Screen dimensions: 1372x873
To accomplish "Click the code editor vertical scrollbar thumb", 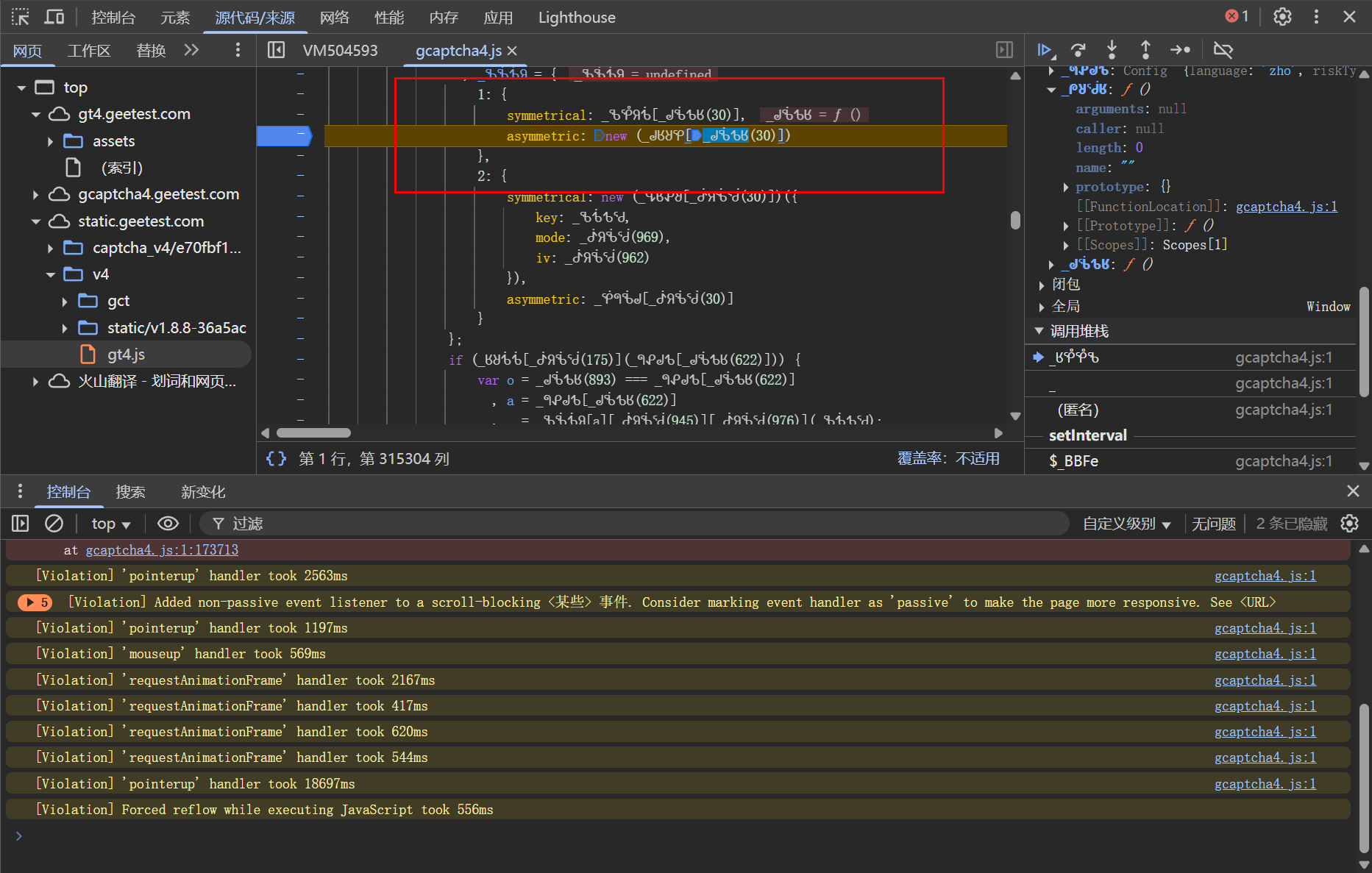I will coord(1015,221).
